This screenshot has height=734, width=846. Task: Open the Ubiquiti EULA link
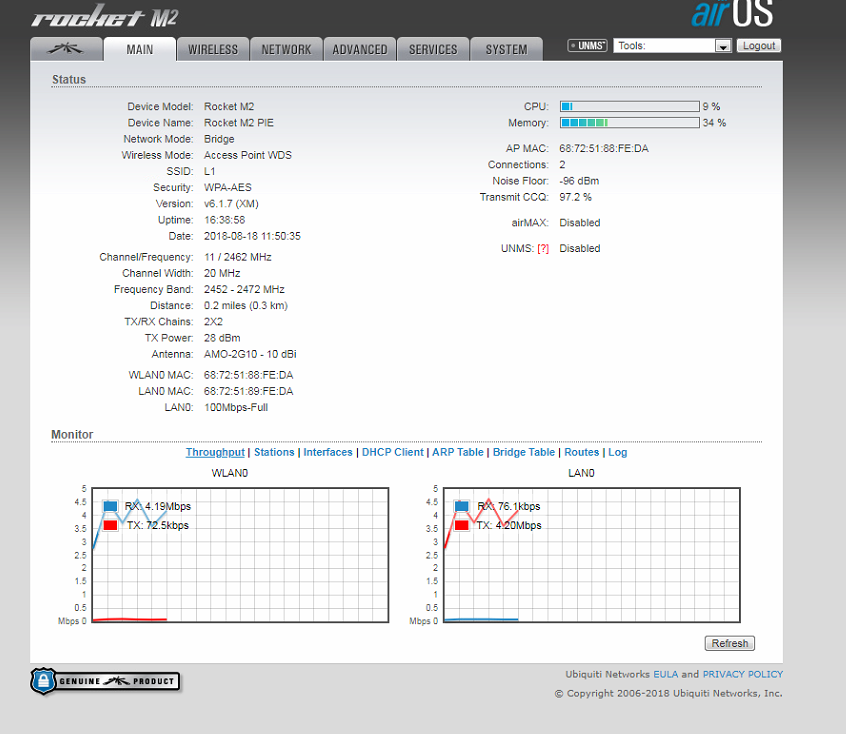[666, 674]
